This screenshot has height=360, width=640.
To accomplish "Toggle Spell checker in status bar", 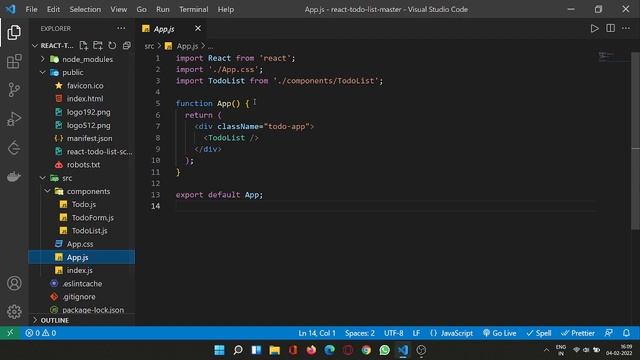I will pos(539,333).
